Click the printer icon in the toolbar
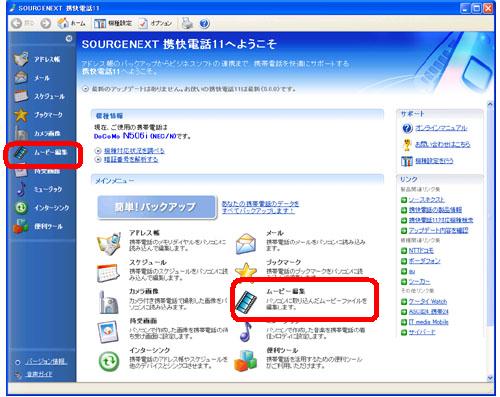Viewport: 500px width, 397px height. tap(187, 23)
